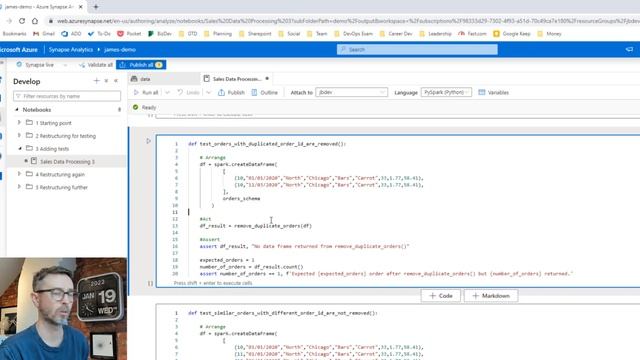The image size is (640, 360).
Task: Close the Azure Synapse browser tab
Action: [80, 7]
